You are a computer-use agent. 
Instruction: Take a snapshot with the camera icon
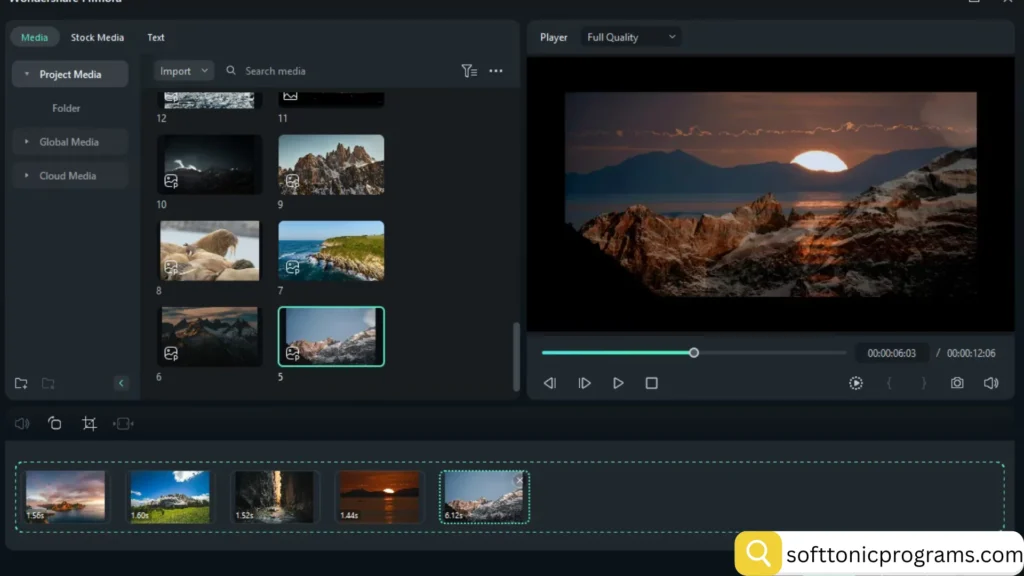point(957,383)
